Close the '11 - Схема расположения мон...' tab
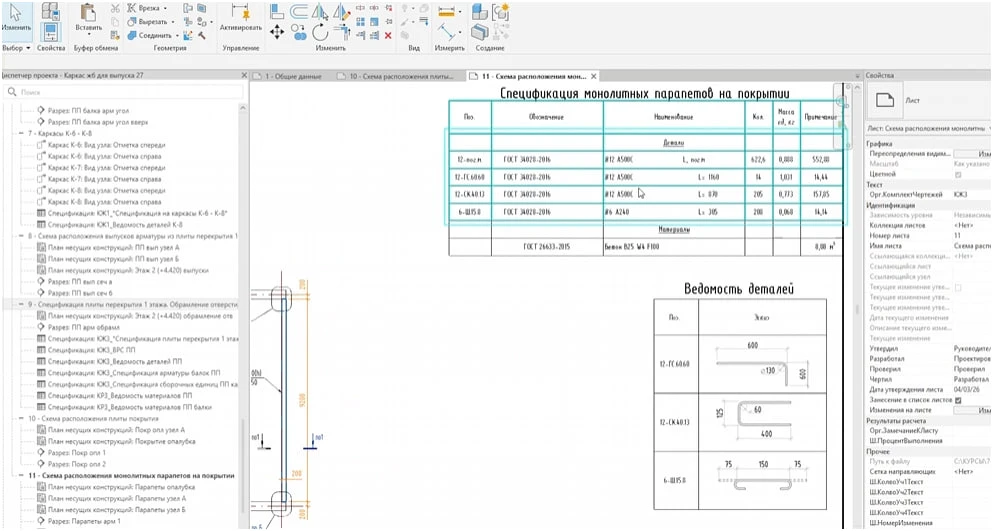 (x=593, y=76)
